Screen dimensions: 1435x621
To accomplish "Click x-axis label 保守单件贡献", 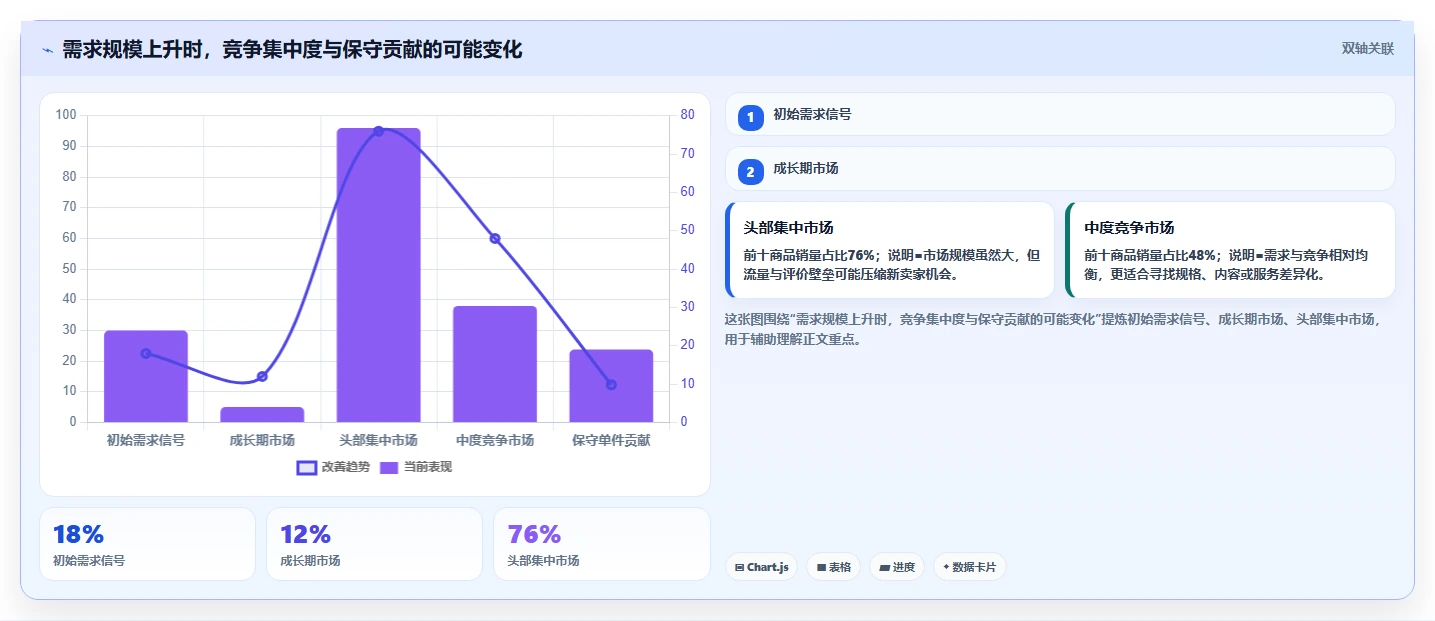I will click(x=611, y=440).
